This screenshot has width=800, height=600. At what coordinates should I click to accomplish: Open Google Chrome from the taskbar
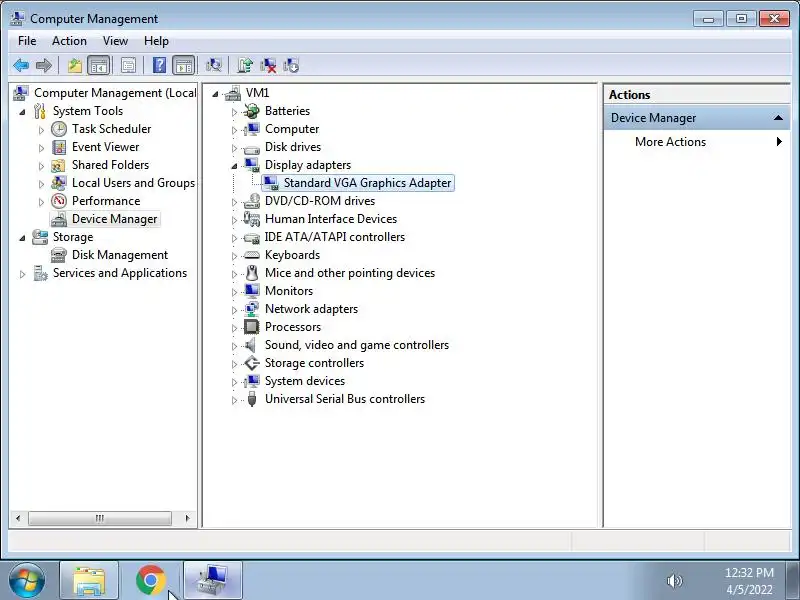[151, 581]
